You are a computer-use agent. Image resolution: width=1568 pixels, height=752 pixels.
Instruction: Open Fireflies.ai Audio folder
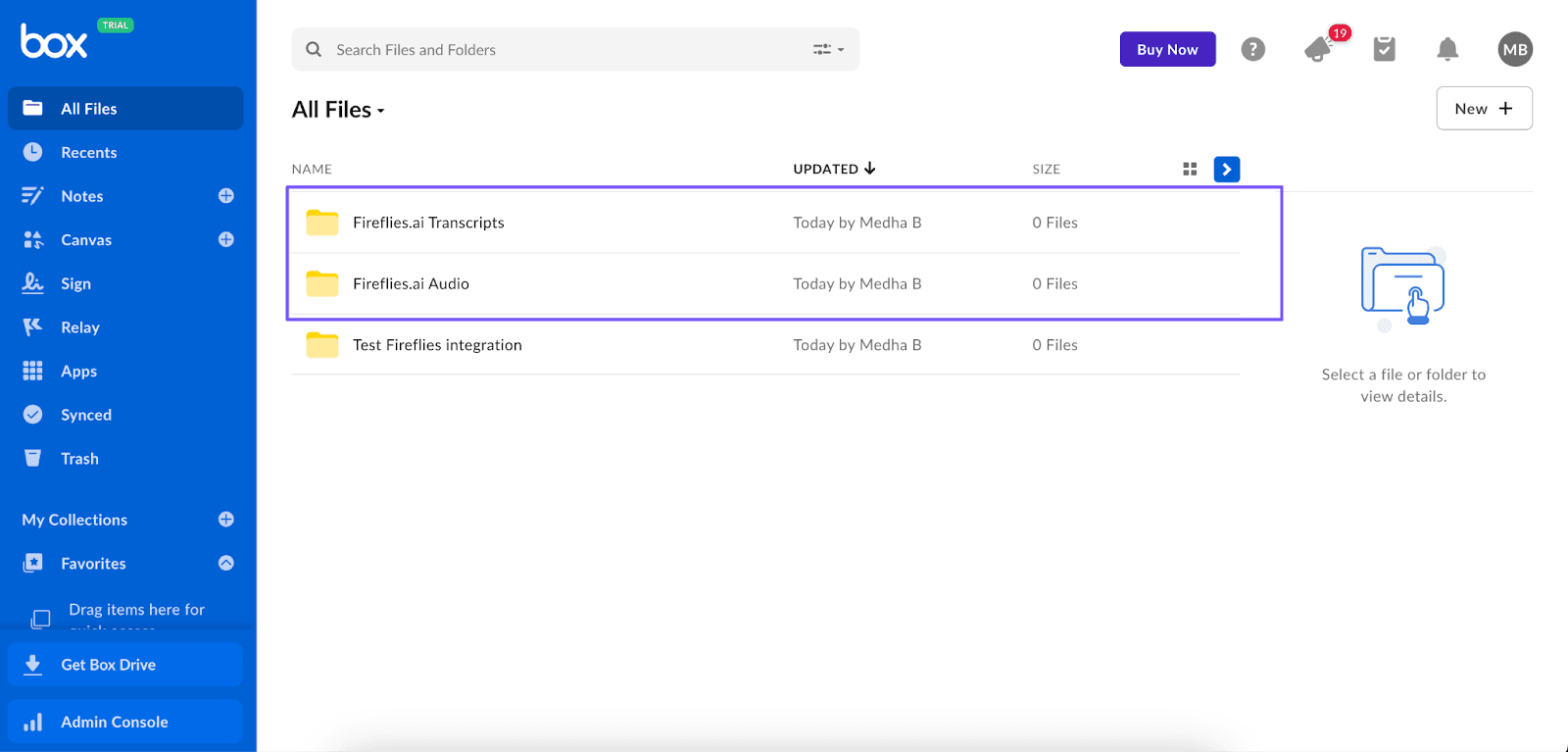(411, 283)
